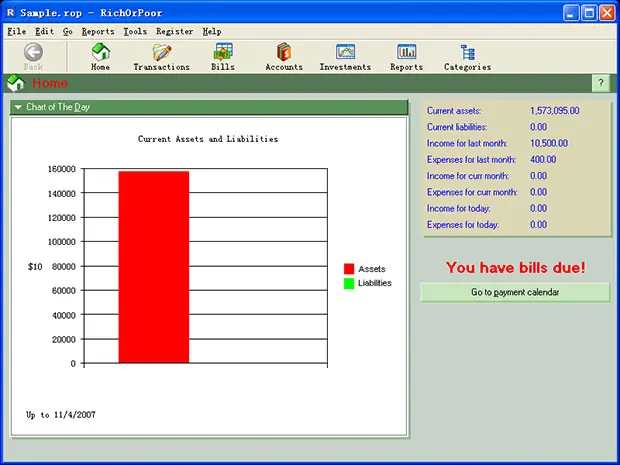Image resolution: width=620 pixels, height=465 pixels.
Task: Click the red Assets legend swatch
Action: tap(349, 269)
